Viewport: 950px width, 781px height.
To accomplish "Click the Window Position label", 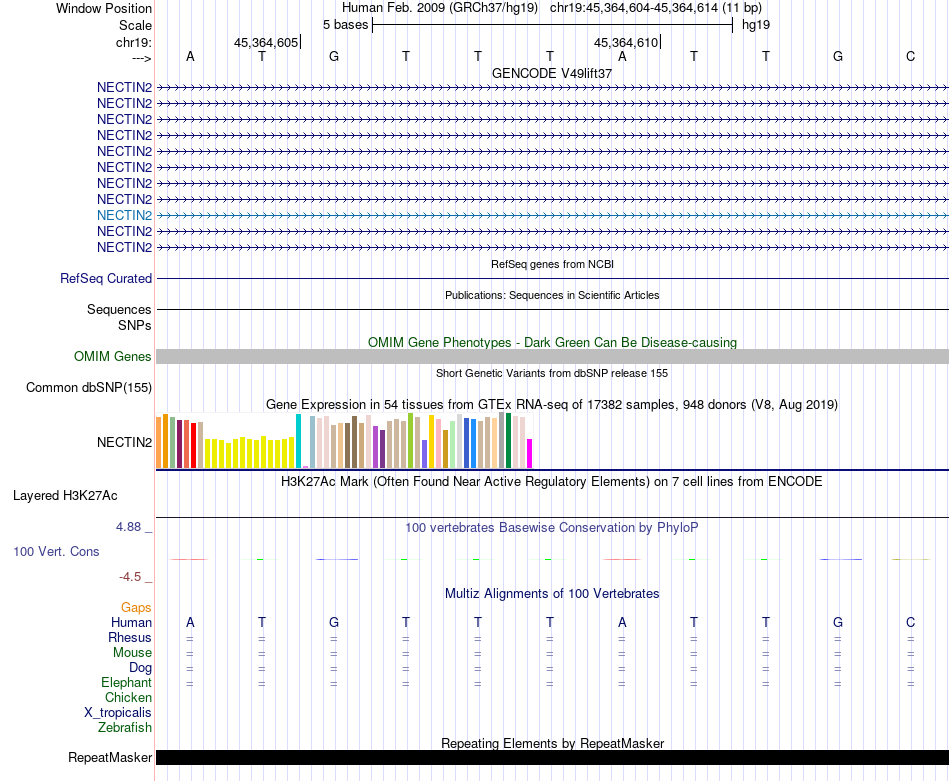I will 104,8.
